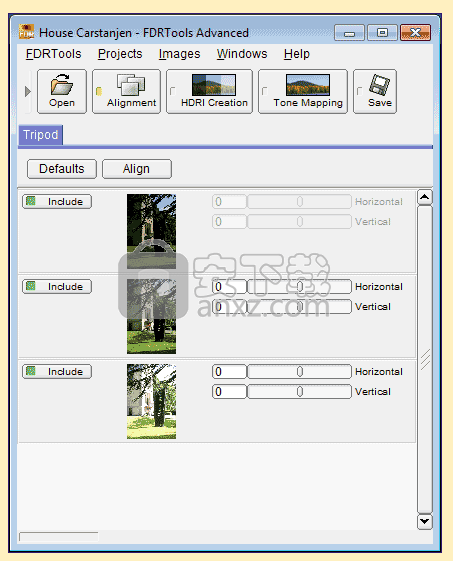The height and width of the screenshot is (561, 453).
Task: Click the first image's Horizontal offset field
Action: 229,202
